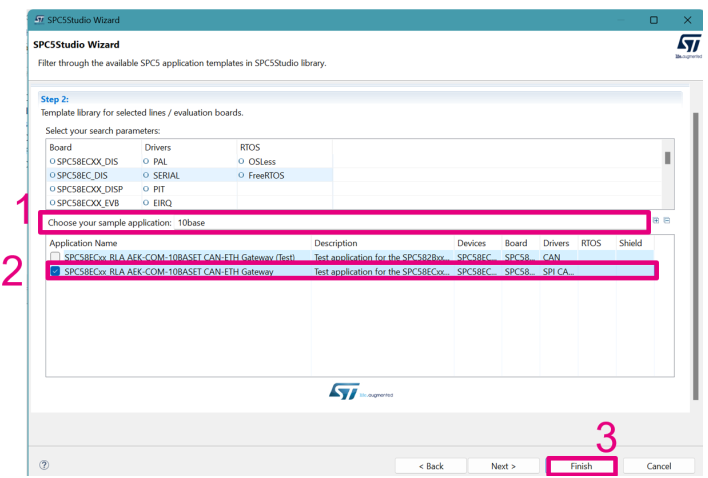The width and height of the screenshot is (708, 478).
Task: Click the Cancel button
Action: 658,466
